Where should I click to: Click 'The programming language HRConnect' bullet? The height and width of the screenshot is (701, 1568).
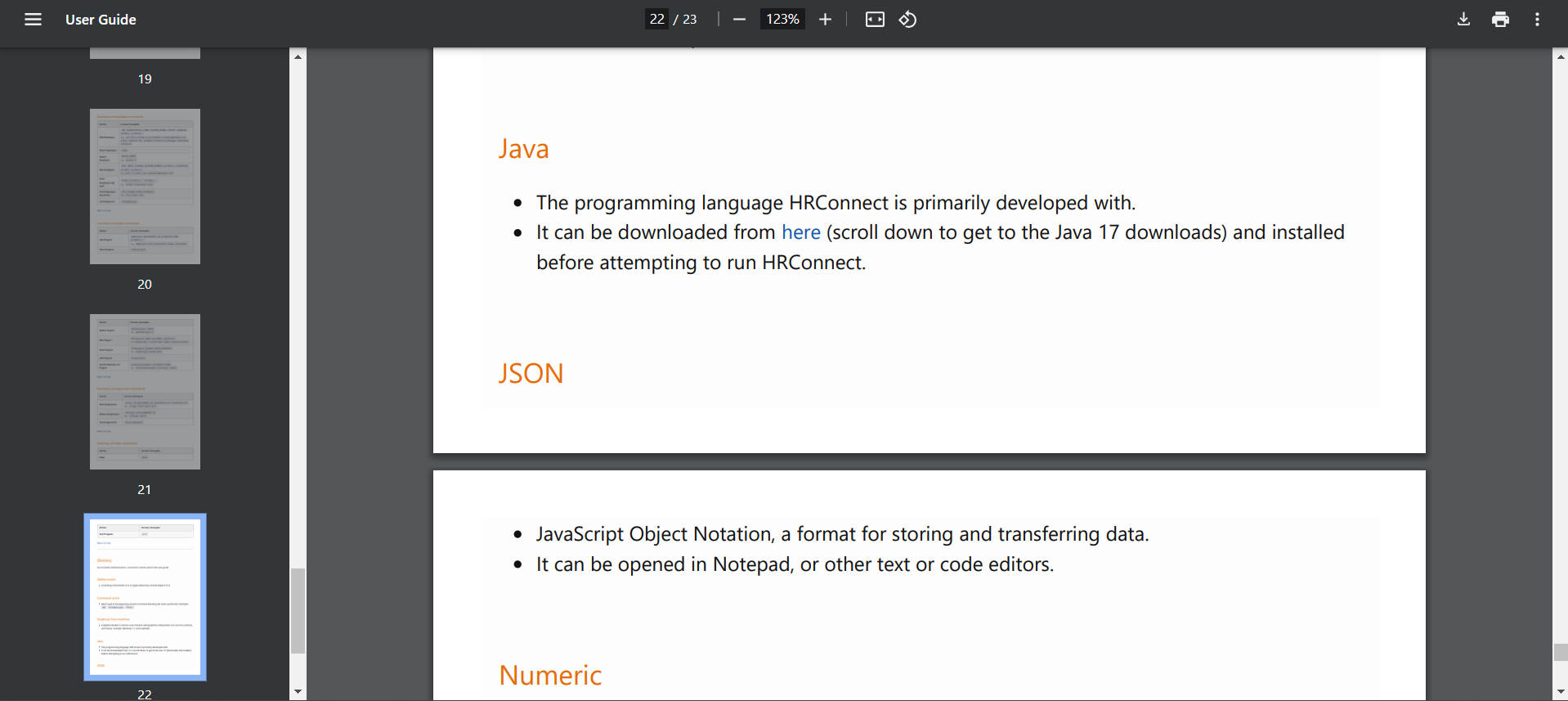coord(836,203)
